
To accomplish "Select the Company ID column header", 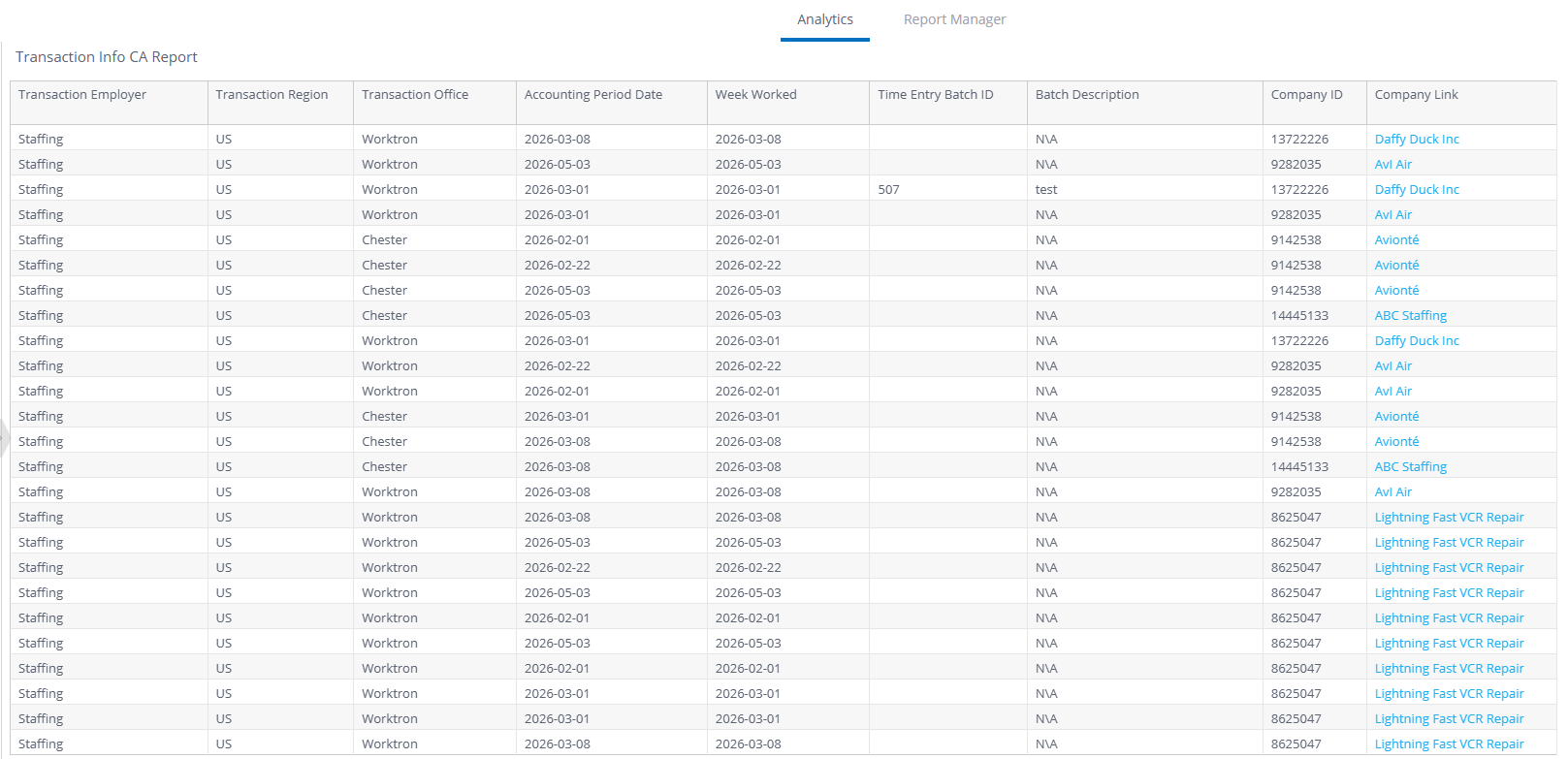I will click(x=1315, y=102).
